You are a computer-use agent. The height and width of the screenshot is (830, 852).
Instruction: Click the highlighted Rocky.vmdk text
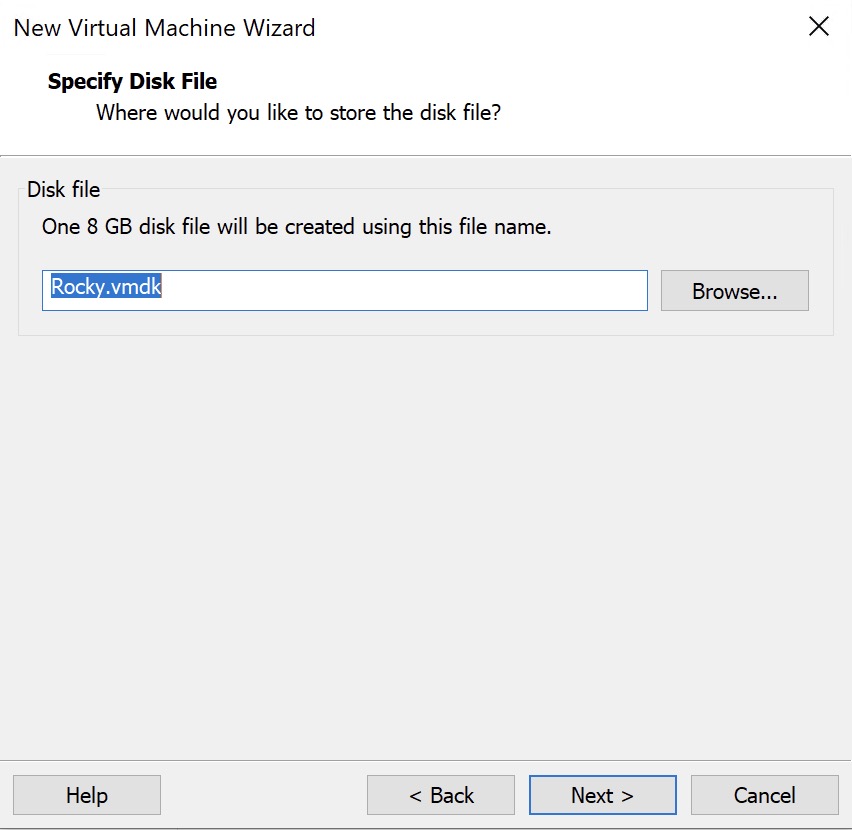(106, 287)
